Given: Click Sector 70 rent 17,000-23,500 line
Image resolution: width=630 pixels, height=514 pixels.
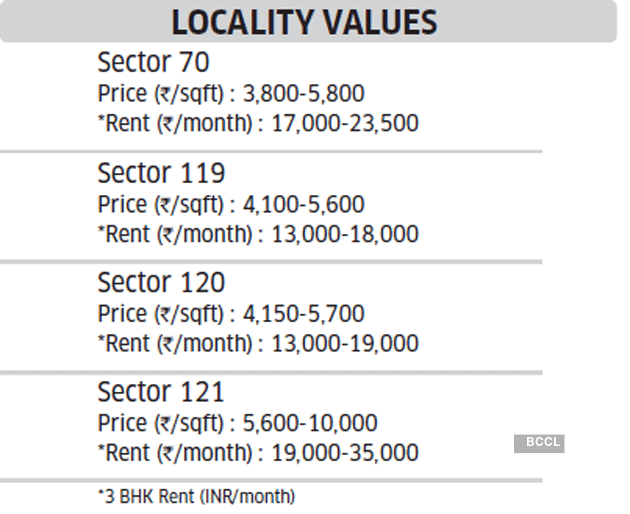Looking at the screenshot, I should [x=257, y=124].
